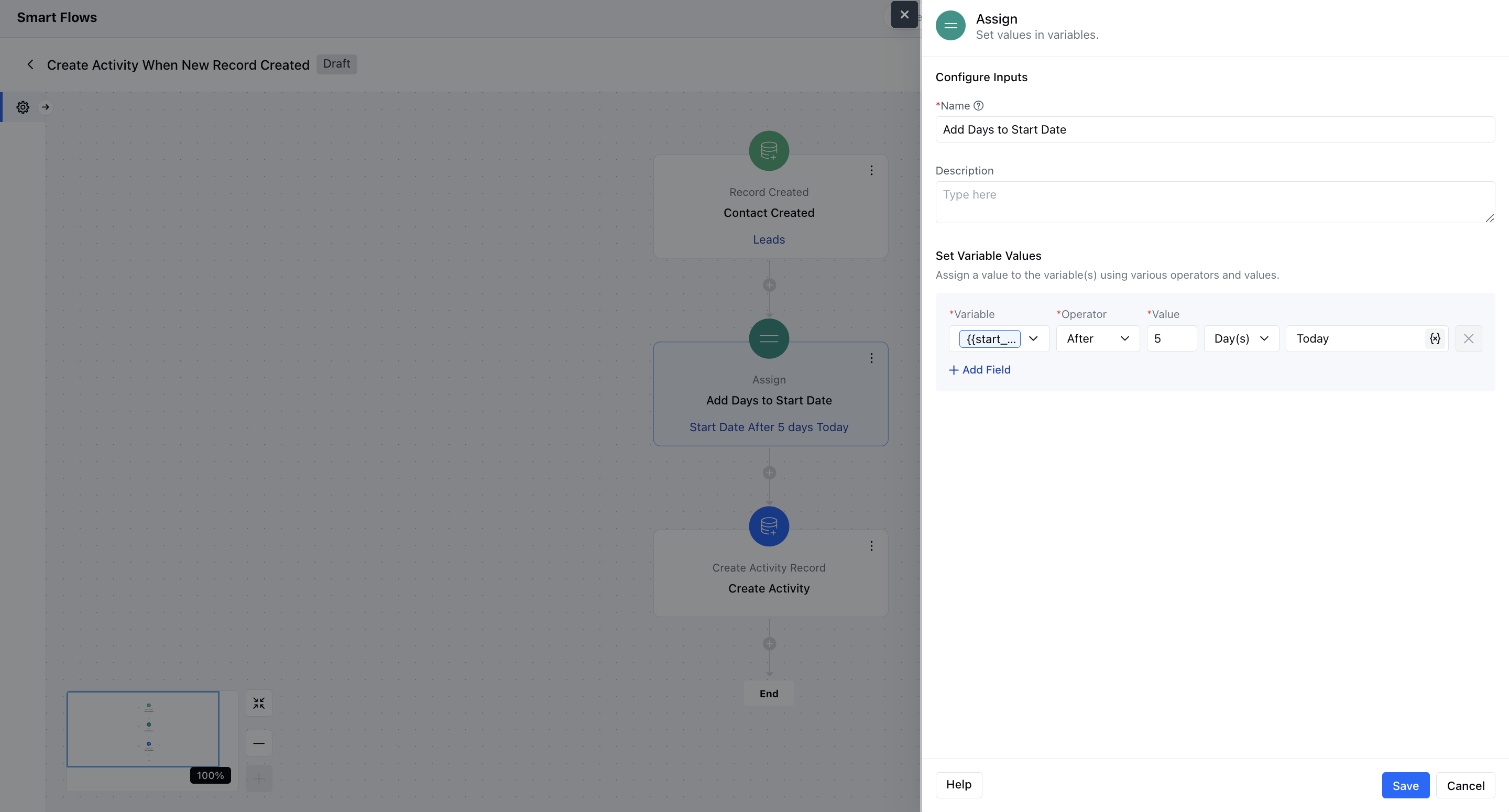Click Add Field link
This screenshot has width=1509, height=812.
979,370
